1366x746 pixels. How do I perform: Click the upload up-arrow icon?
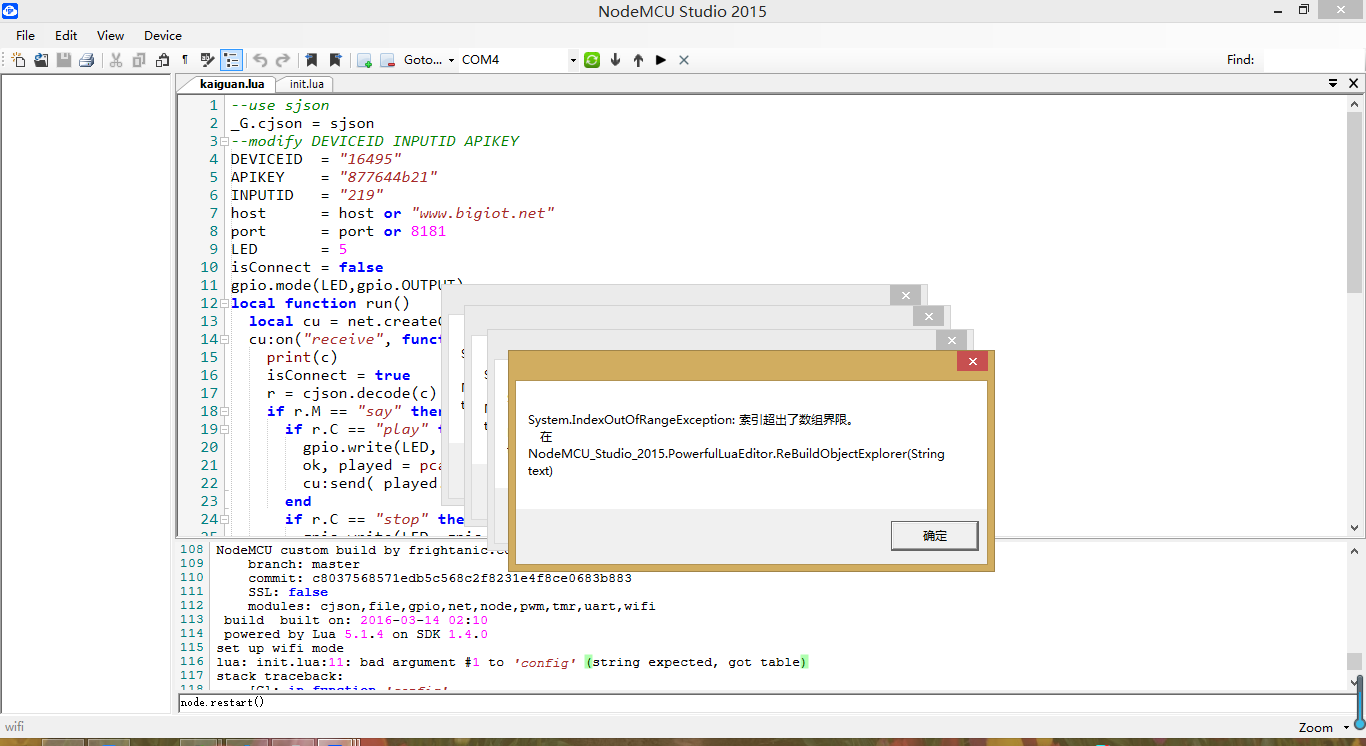click(x=638, y=60)
